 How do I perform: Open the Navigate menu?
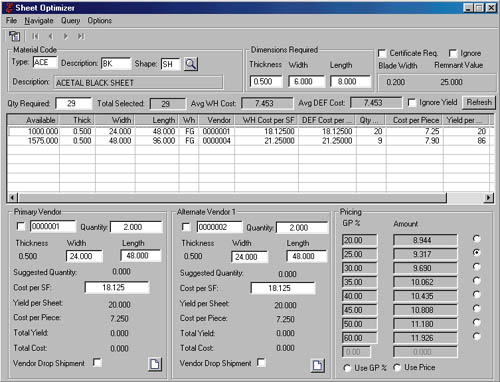pyautogui.click(x=39, y=21)
